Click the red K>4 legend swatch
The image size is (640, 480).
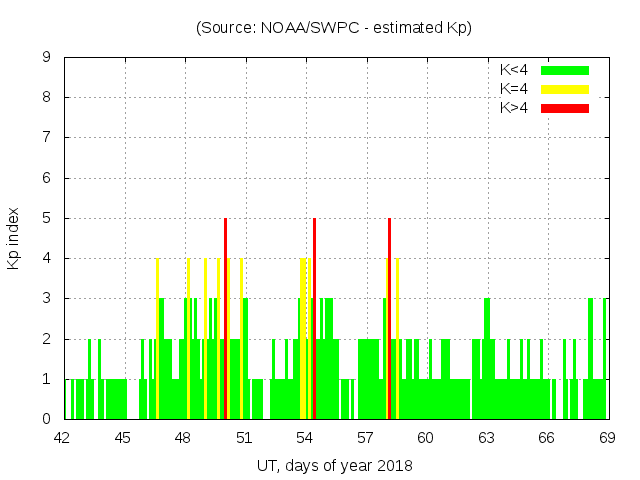coord(565,108)
